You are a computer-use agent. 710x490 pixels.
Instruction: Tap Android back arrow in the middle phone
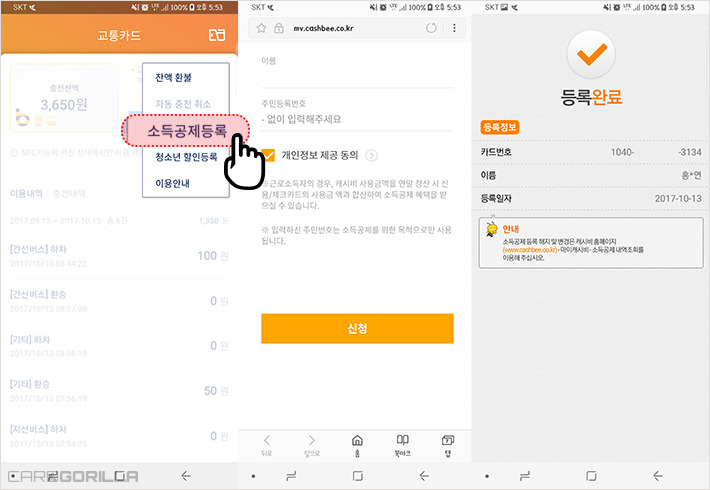pyautogui.click(x=424, y=476)
